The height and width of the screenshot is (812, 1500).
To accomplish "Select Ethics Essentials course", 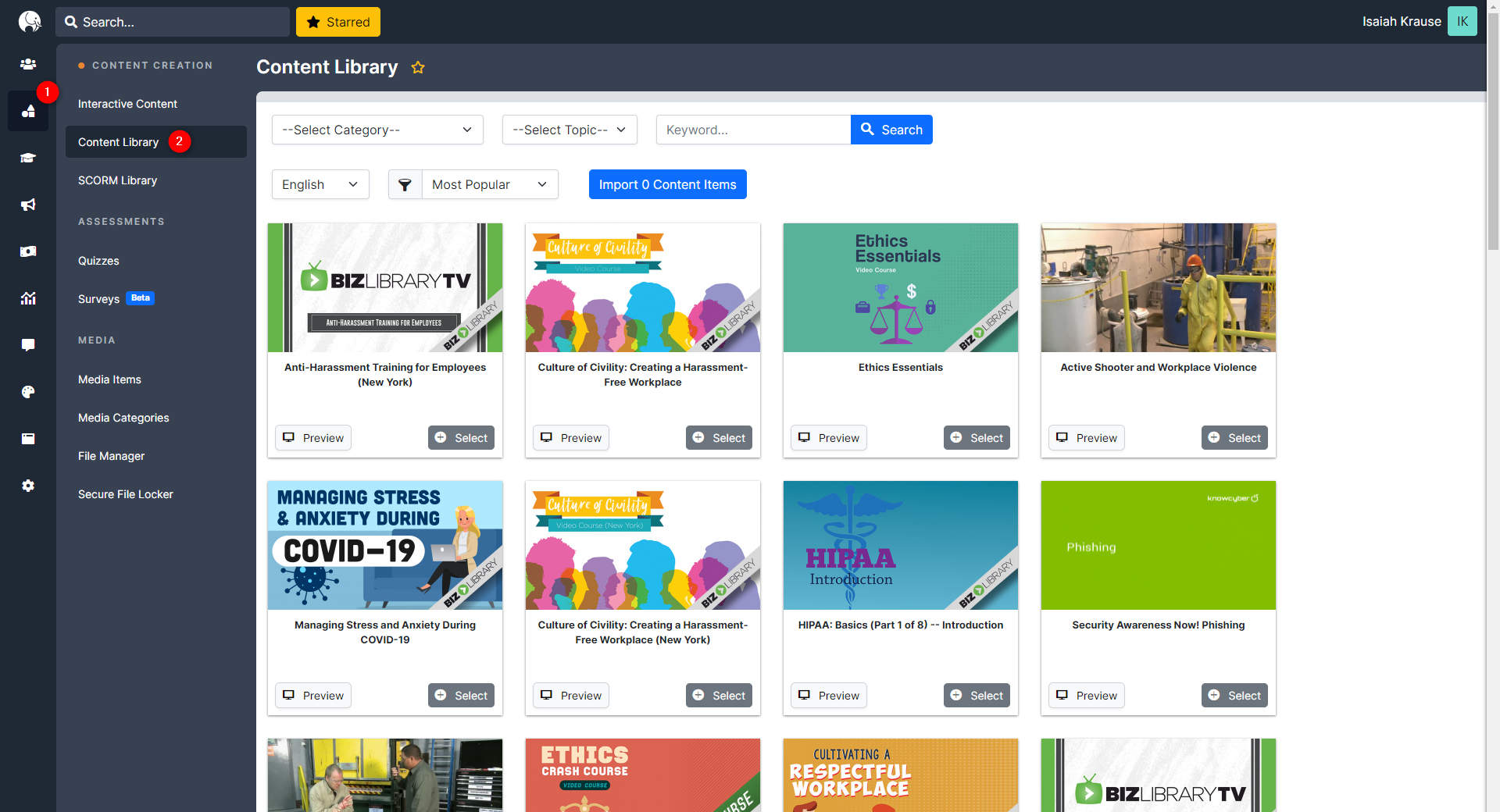I will (x=977, y=438).
